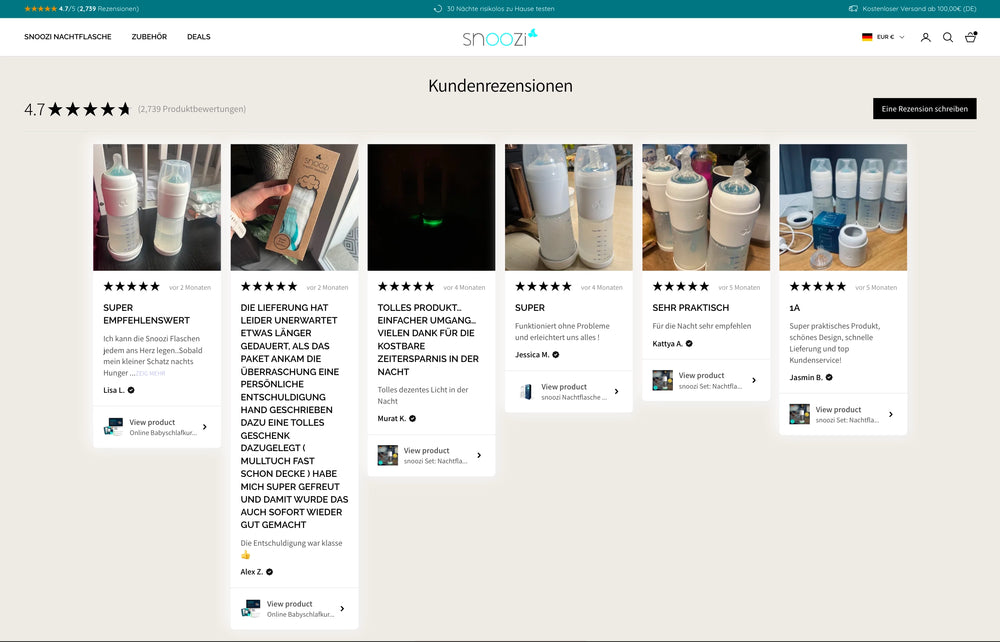Screen dimensions: 1000x642
Task: Click arrow in Jasmin B.'s View product
Action: [891, 414]
